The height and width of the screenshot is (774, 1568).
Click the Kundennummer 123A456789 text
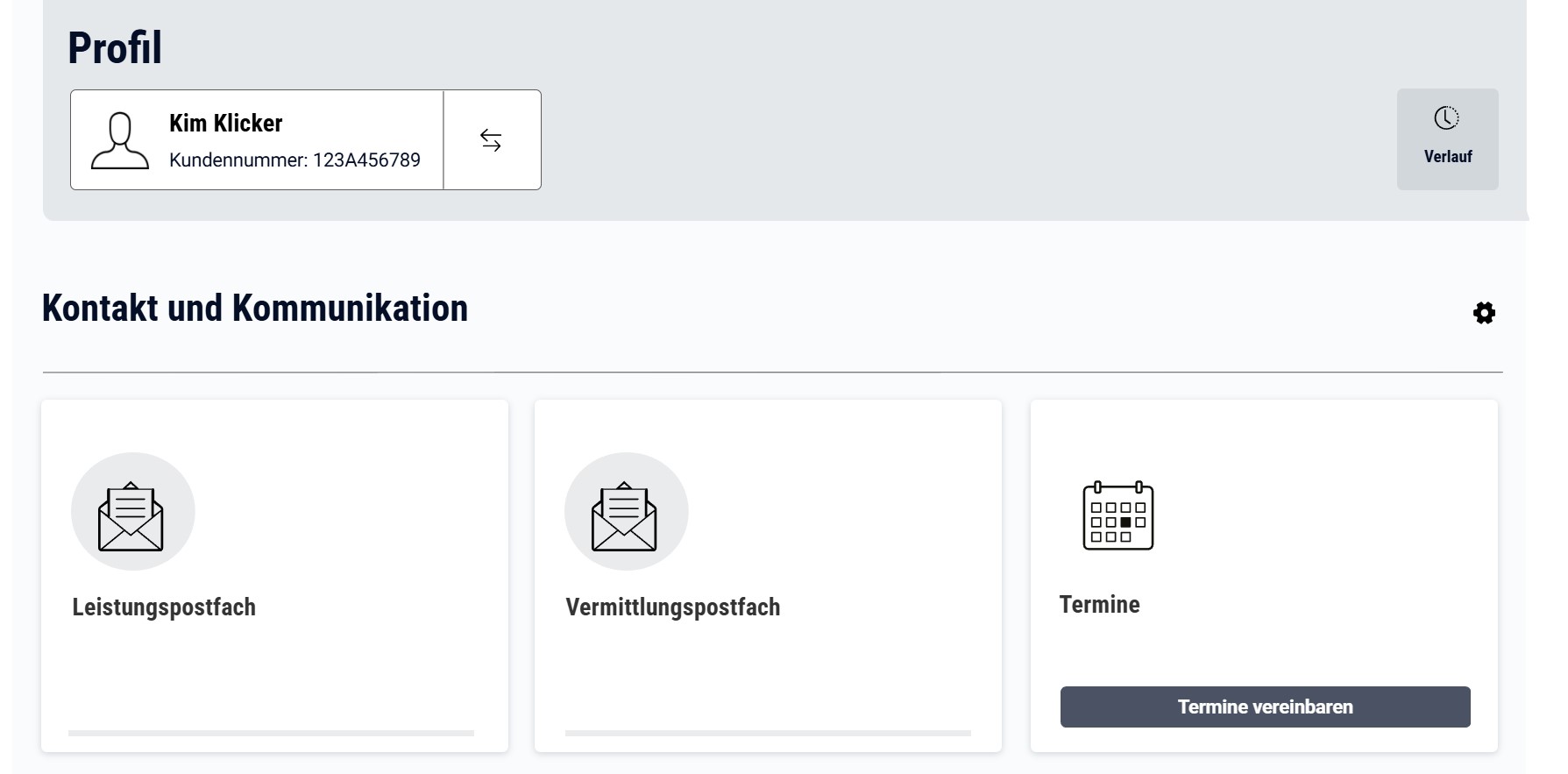click(x=294, y=160)
